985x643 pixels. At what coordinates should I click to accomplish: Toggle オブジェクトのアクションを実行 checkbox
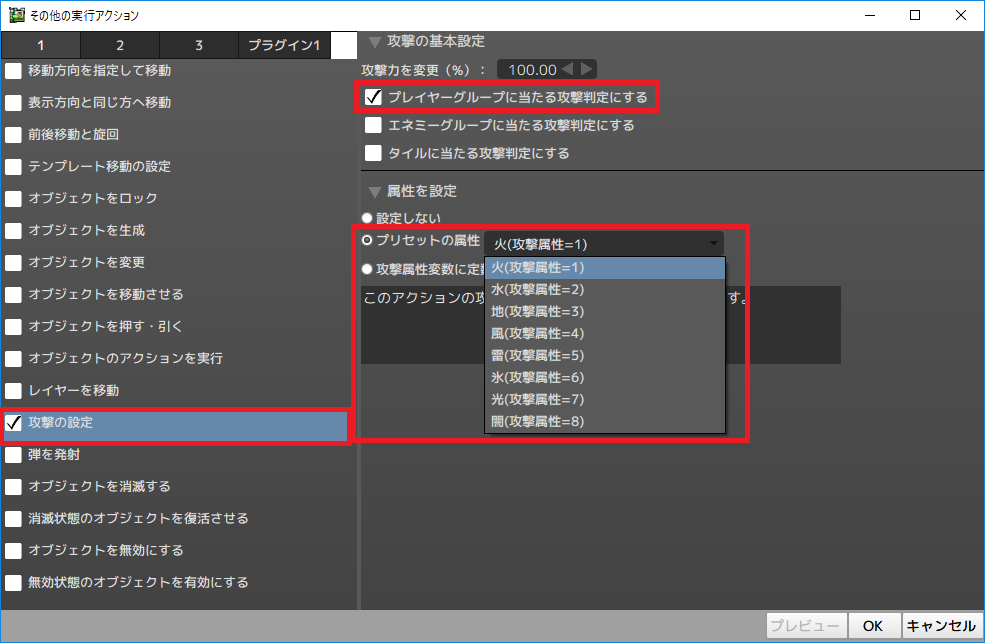pos(13,359)
